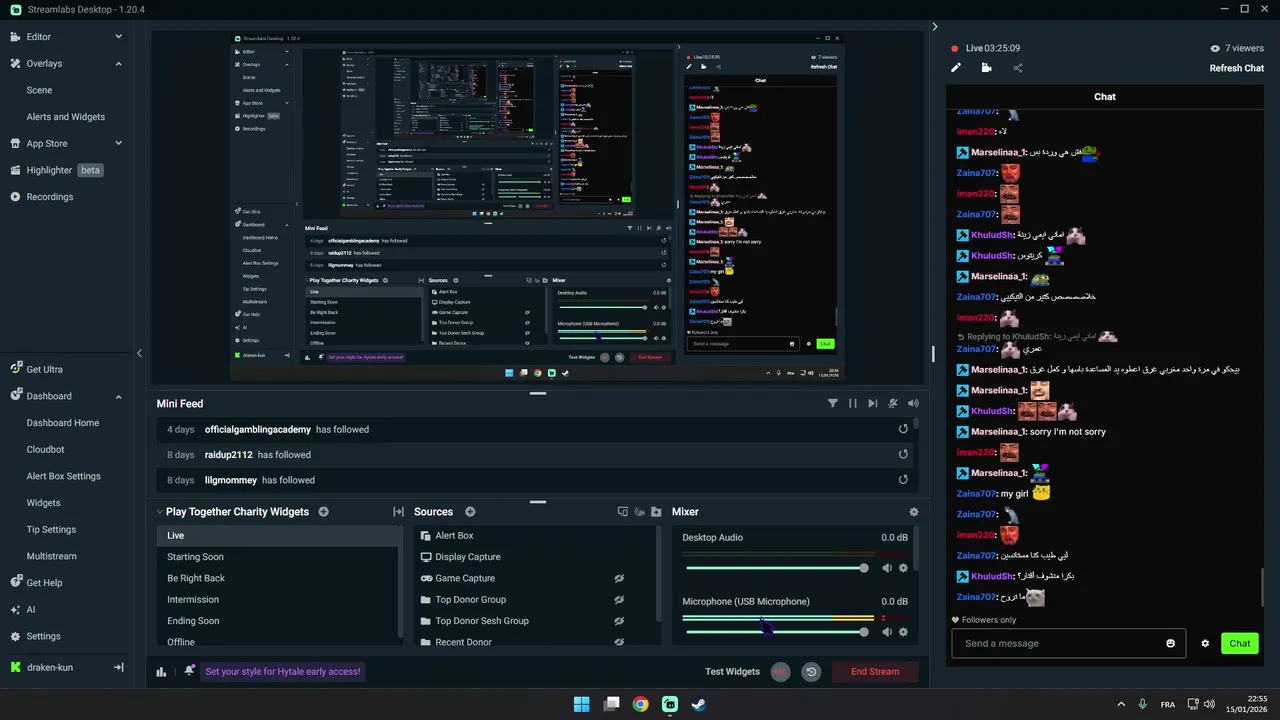Adjust the Desktop Audio volume slider
Image resolution: width=1280 pixels, height=720 pixels.
coord(777,568)
